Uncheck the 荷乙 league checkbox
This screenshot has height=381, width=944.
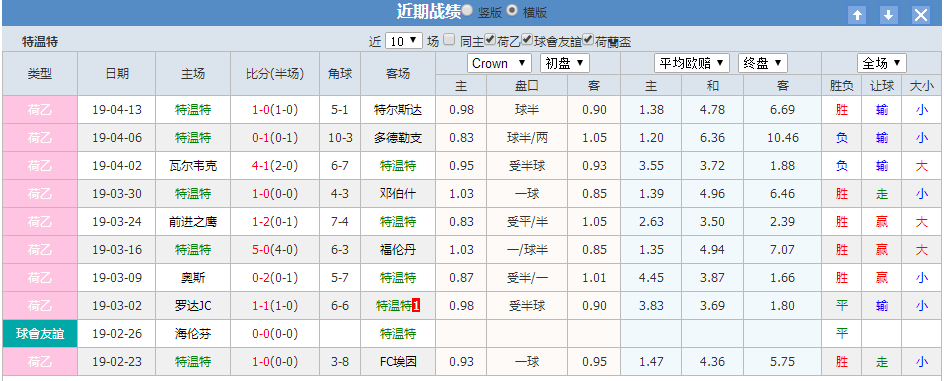490,40
